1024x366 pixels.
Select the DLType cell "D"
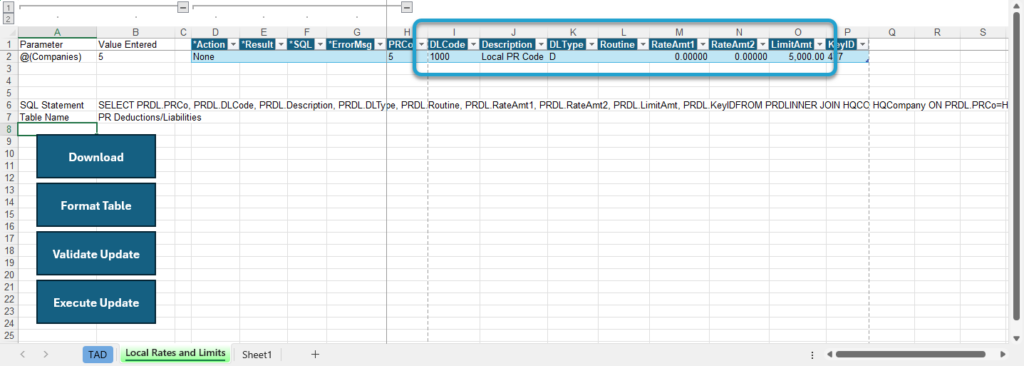(x=573, y=57)
